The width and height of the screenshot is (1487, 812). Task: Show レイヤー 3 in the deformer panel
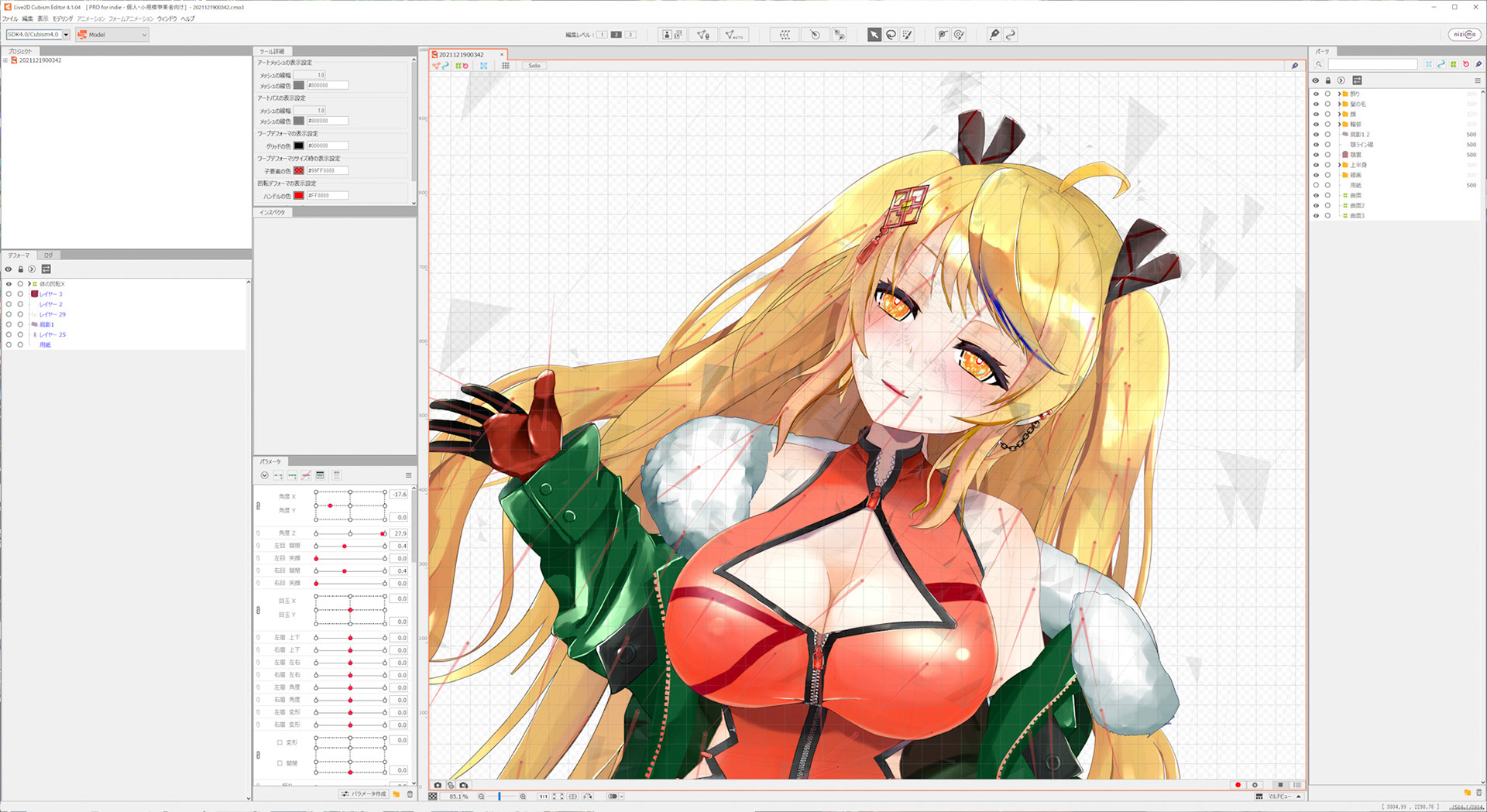click(x=9, y=294)
